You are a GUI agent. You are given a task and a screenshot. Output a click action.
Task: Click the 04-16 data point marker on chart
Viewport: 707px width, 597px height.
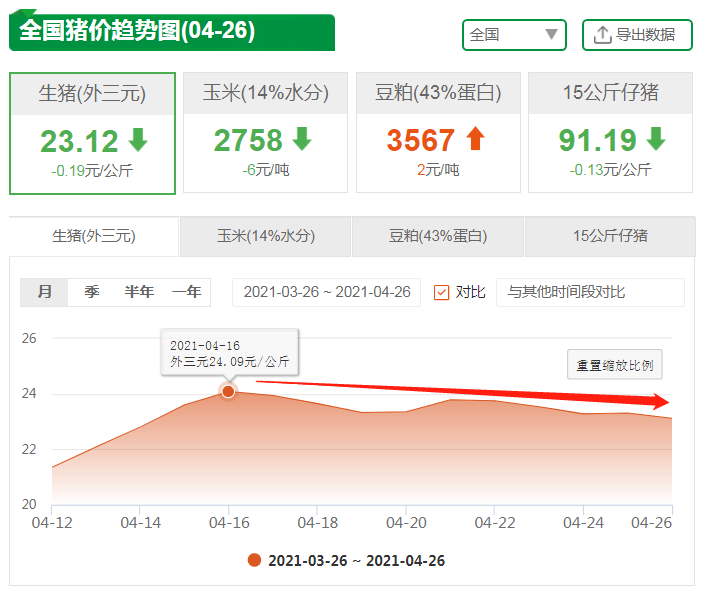pos(228,391)
